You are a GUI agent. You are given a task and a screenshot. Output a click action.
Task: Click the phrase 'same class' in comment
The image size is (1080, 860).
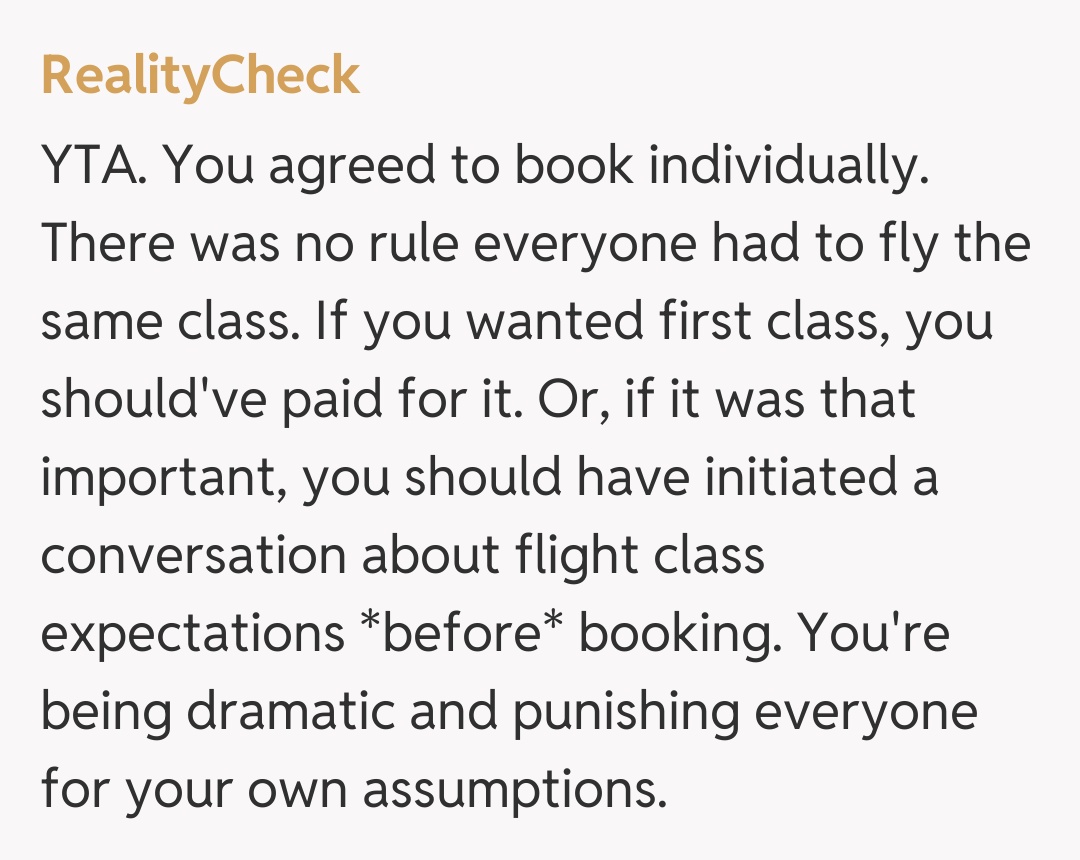tap(164, 320)
